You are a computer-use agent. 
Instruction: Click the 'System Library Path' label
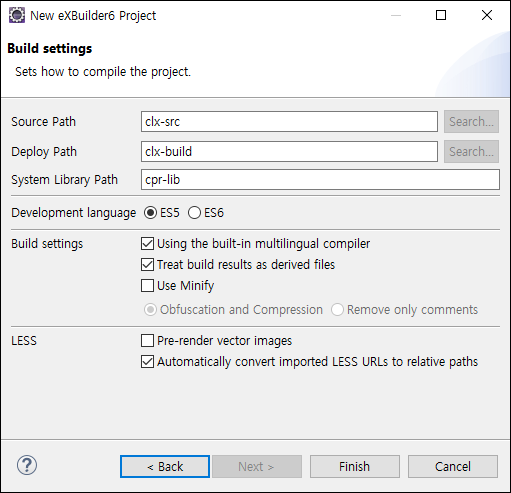pyautogui.click(x=65, y=180)
